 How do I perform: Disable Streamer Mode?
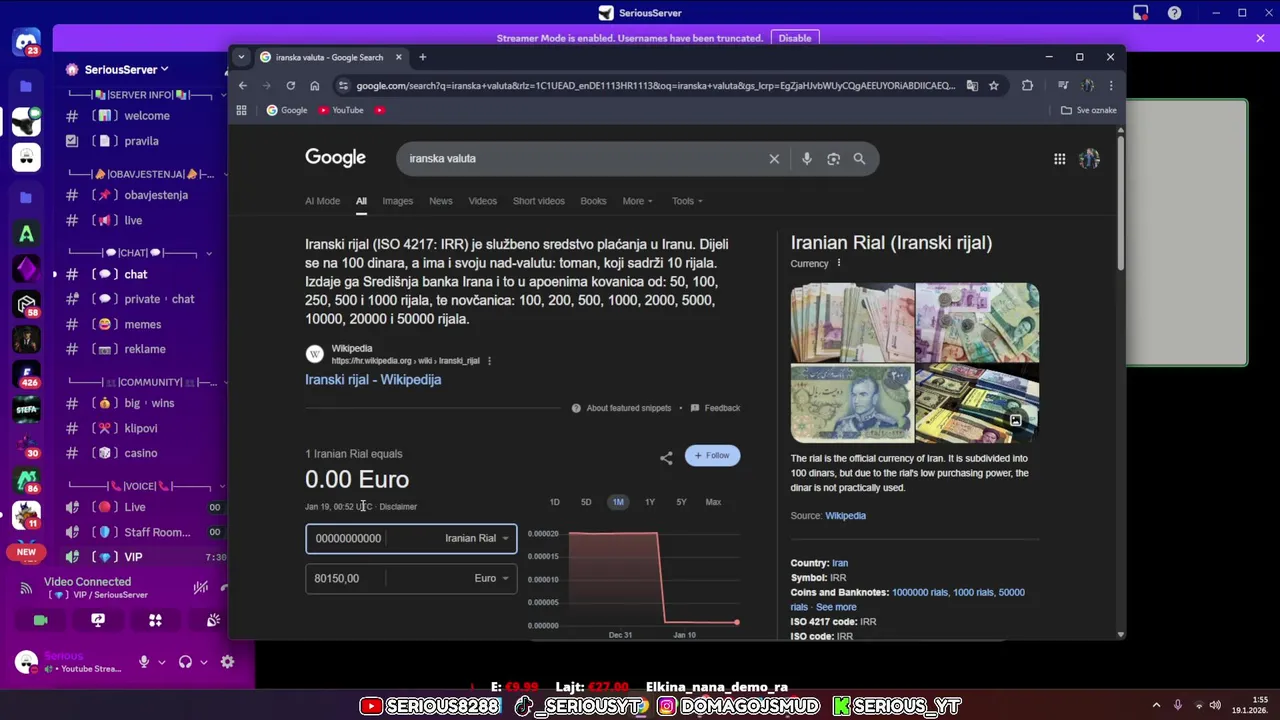coord(795,38)
